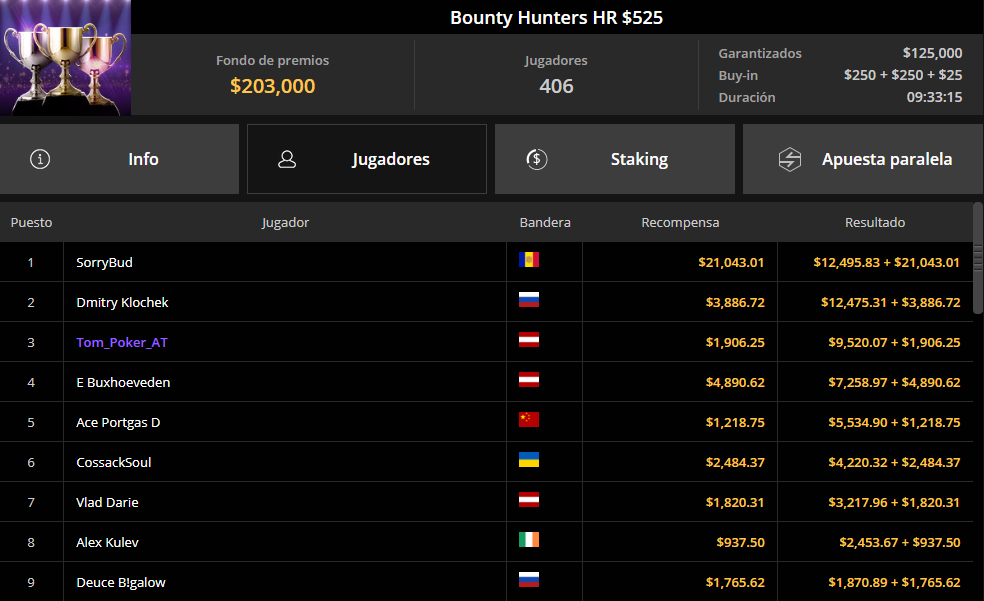Click the 406 players count
Viewport: 984px width, 601px height.
(x=556, y=86)
